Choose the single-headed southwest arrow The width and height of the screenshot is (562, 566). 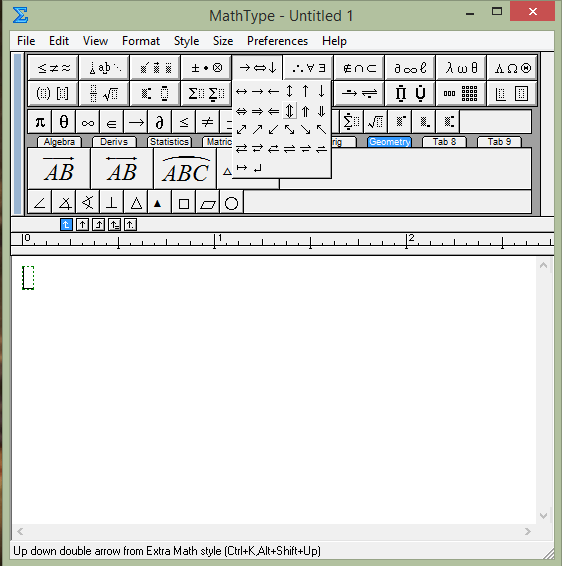click(274, 130)
